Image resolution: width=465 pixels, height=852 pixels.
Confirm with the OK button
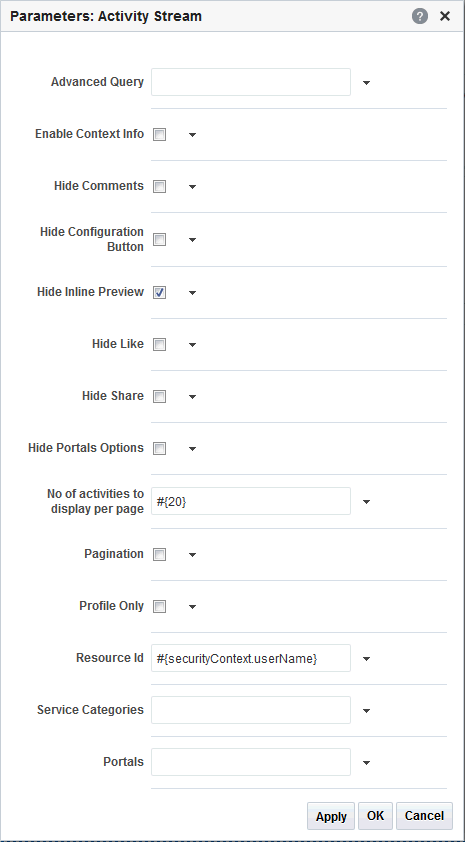(x=375, y=816)
